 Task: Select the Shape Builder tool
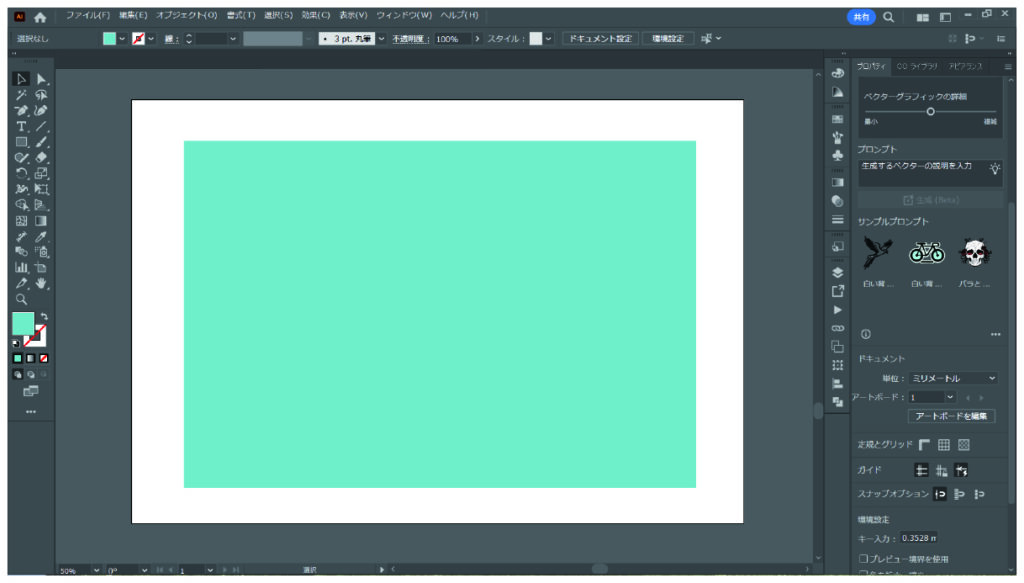pos(21,205)
